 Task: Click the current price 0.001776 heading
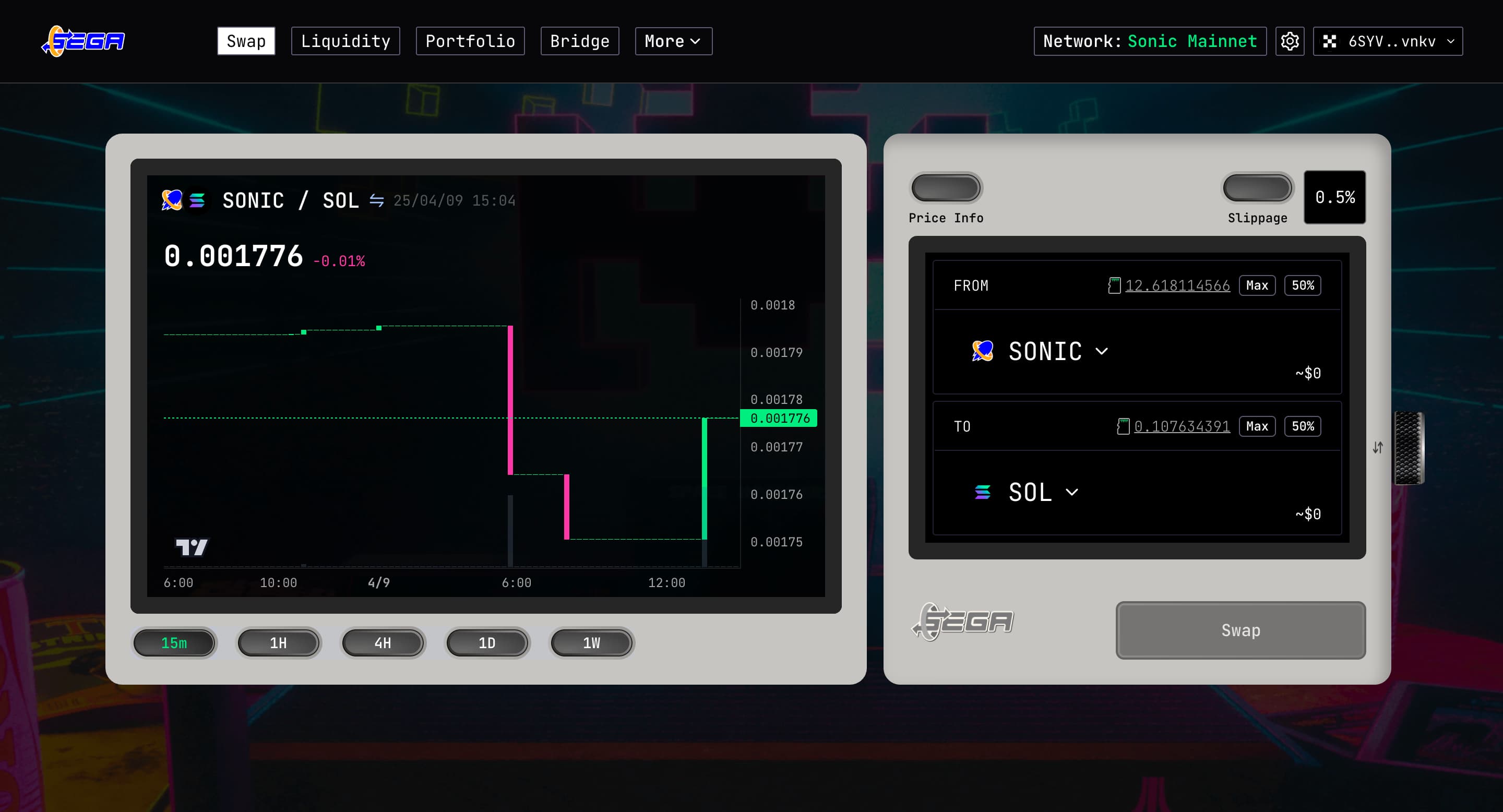pos(233,256)
